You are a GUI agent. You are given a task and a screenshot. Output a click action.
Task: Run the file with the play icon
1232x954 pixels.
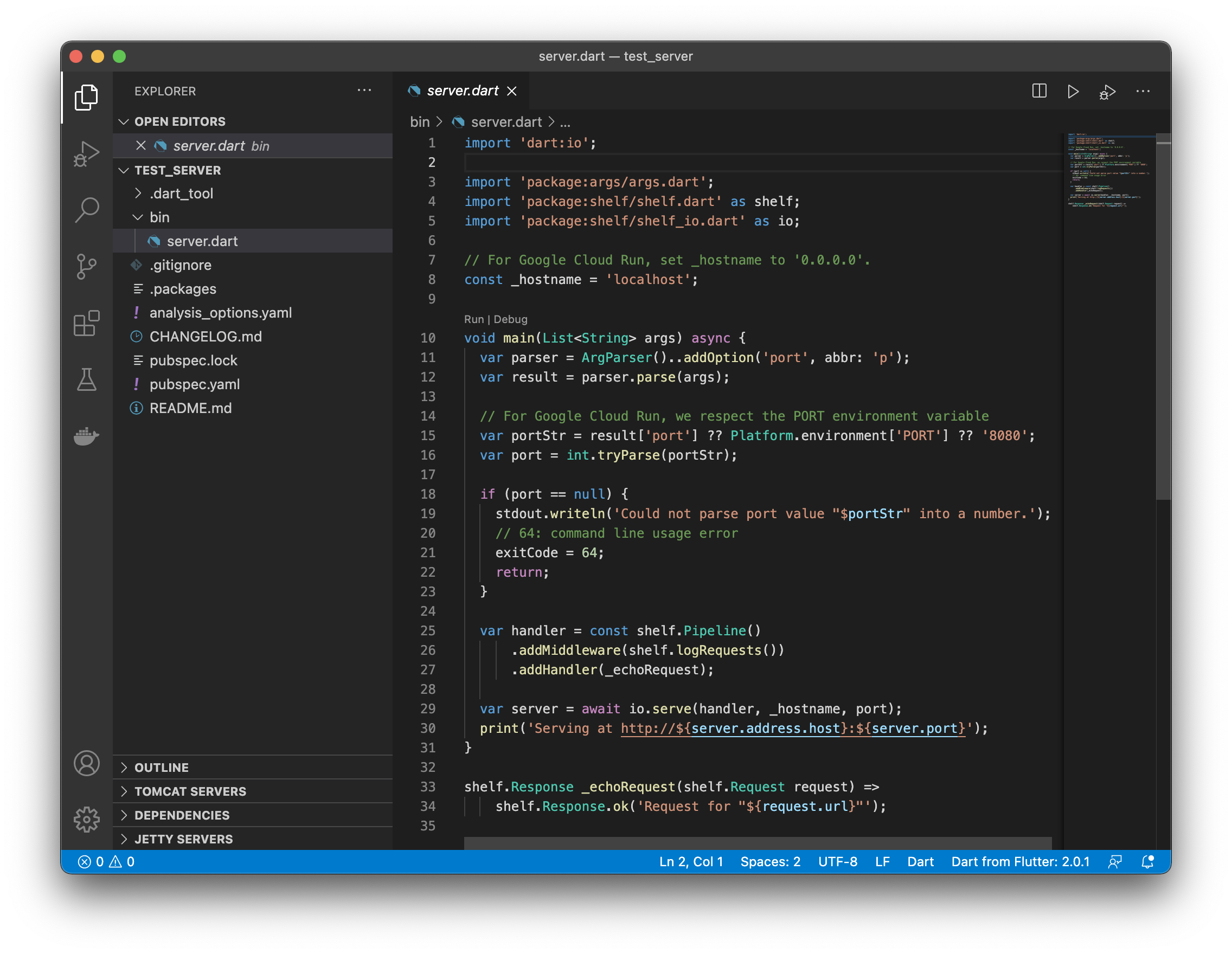[1073, 92]
